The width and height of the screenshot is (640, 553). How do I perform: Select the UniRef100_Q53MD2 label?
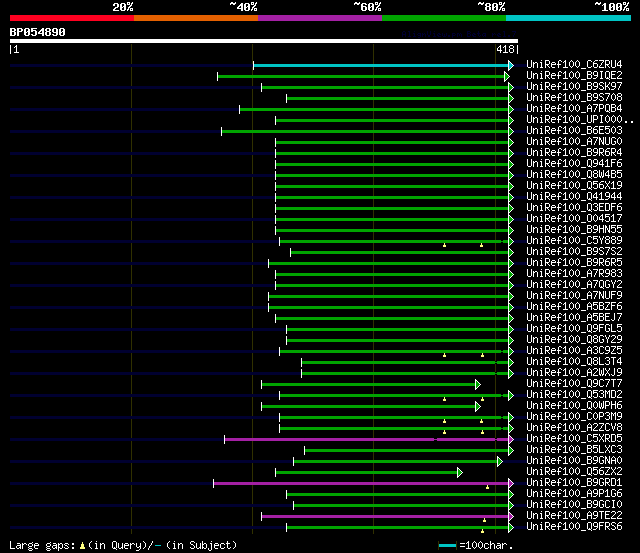coord(574,395)
